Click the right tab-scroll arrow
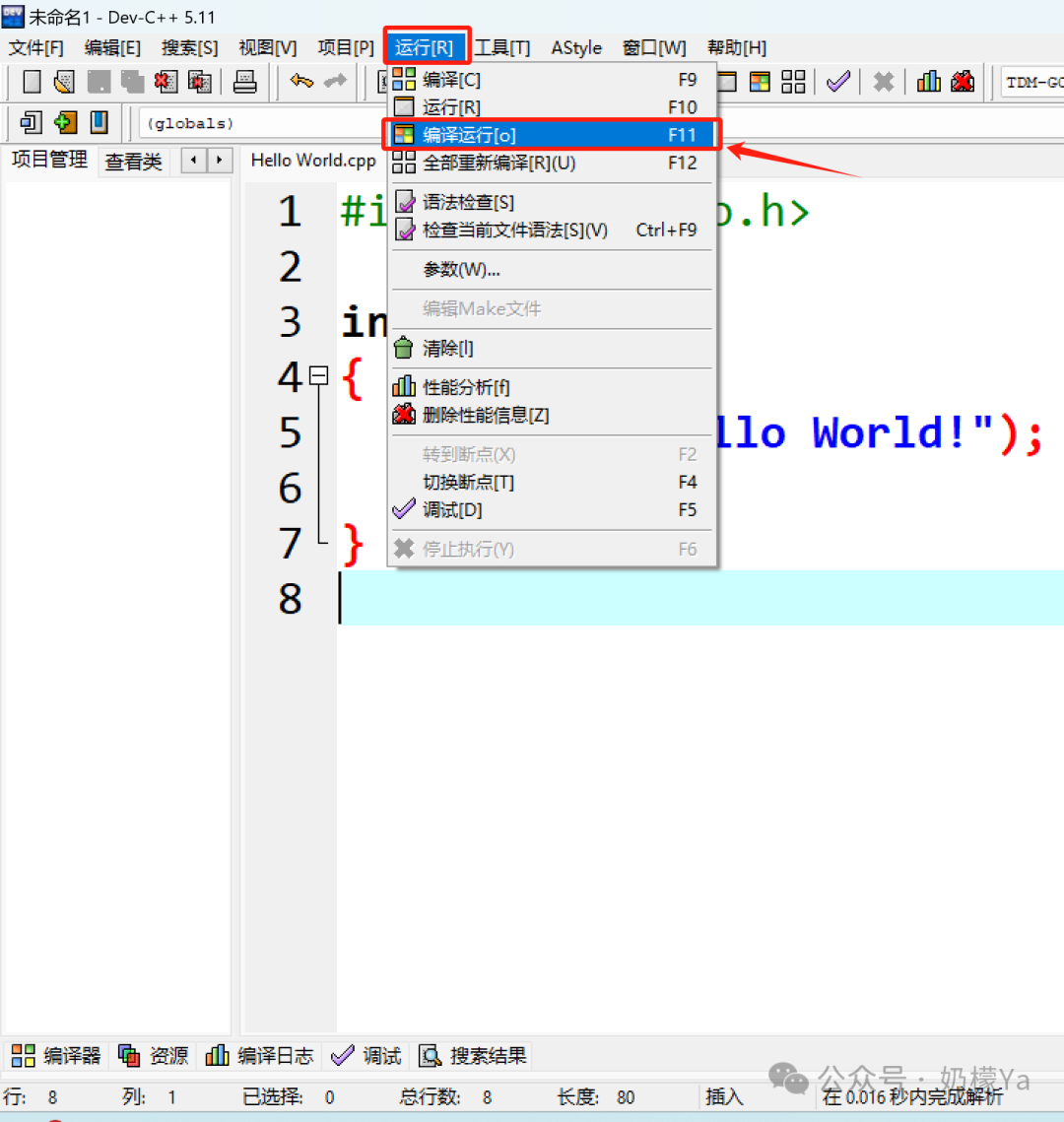1064x1122 pixels. coord(220,161)
